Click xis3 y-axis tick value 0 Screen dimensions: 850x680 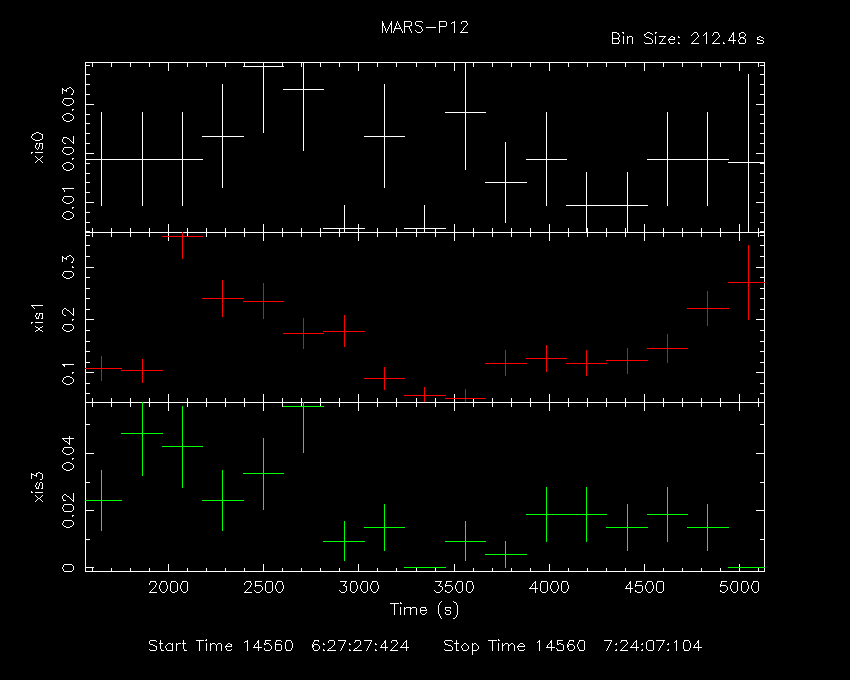pos(68,568)
